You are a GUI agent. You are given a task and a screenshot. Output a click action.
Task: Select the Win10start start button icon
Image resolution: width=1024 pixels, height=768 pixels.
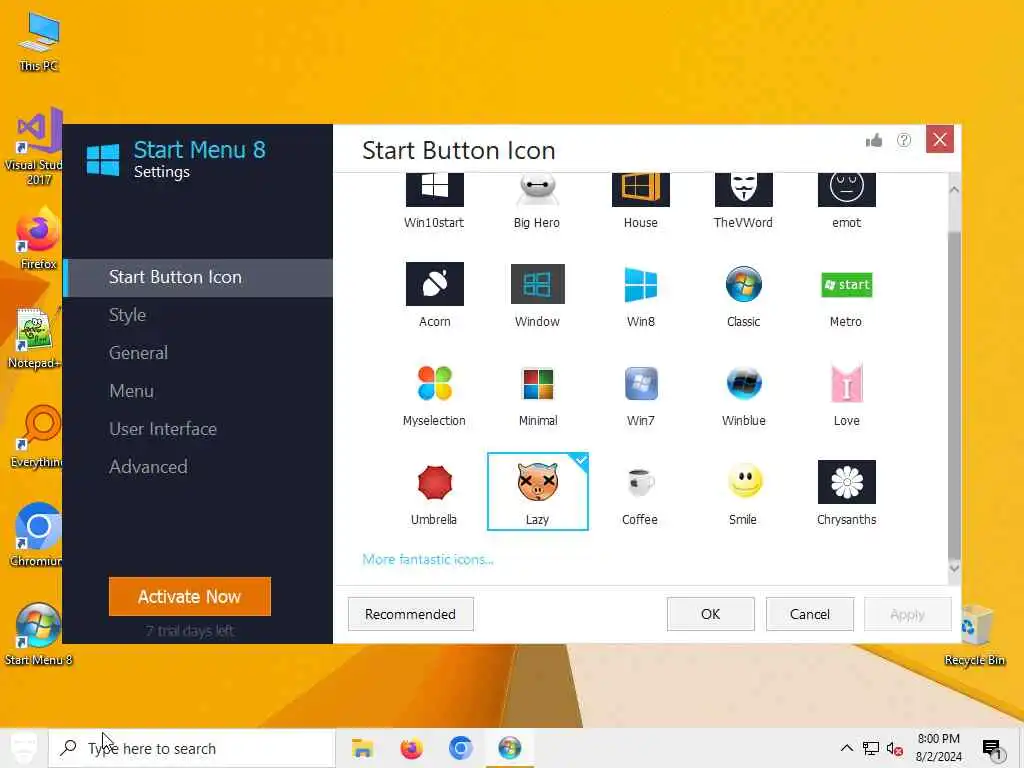pyautogui.click(x=434, y=189)
